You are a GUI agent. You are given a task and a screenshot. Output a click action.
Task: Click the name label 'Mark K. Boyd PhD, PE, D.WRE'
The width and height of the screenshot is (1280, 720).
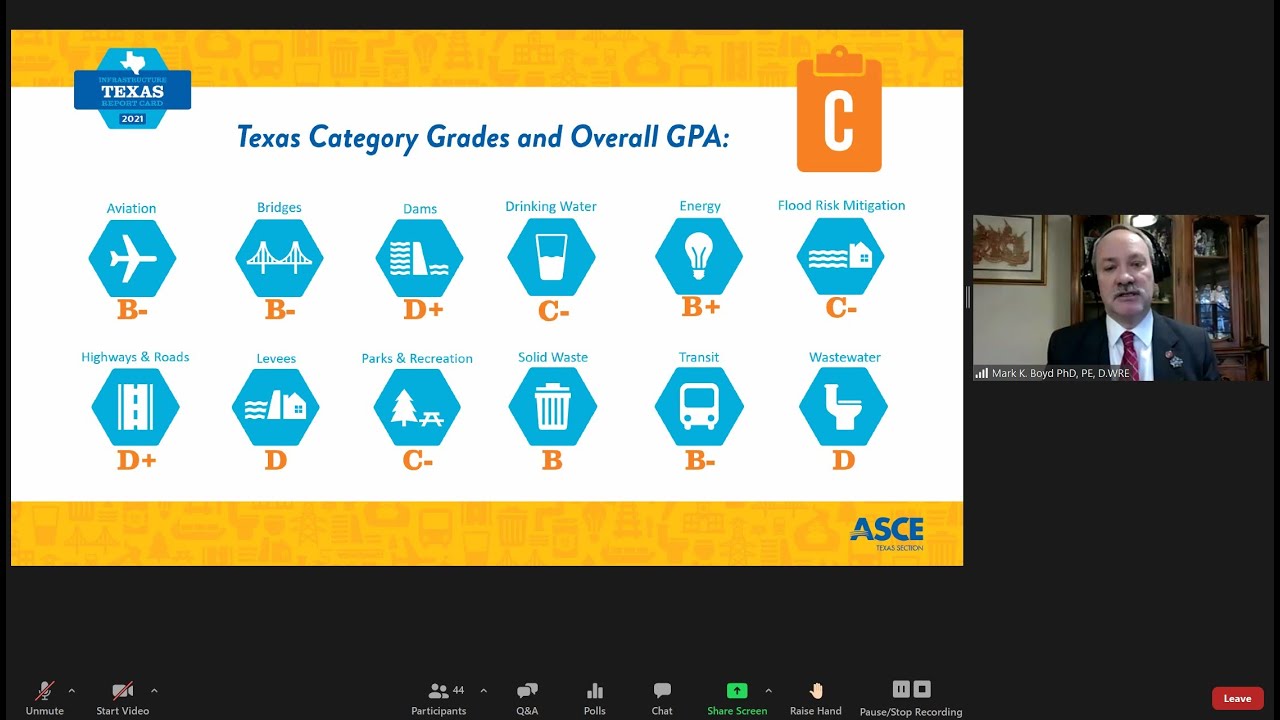(1061, 373)
